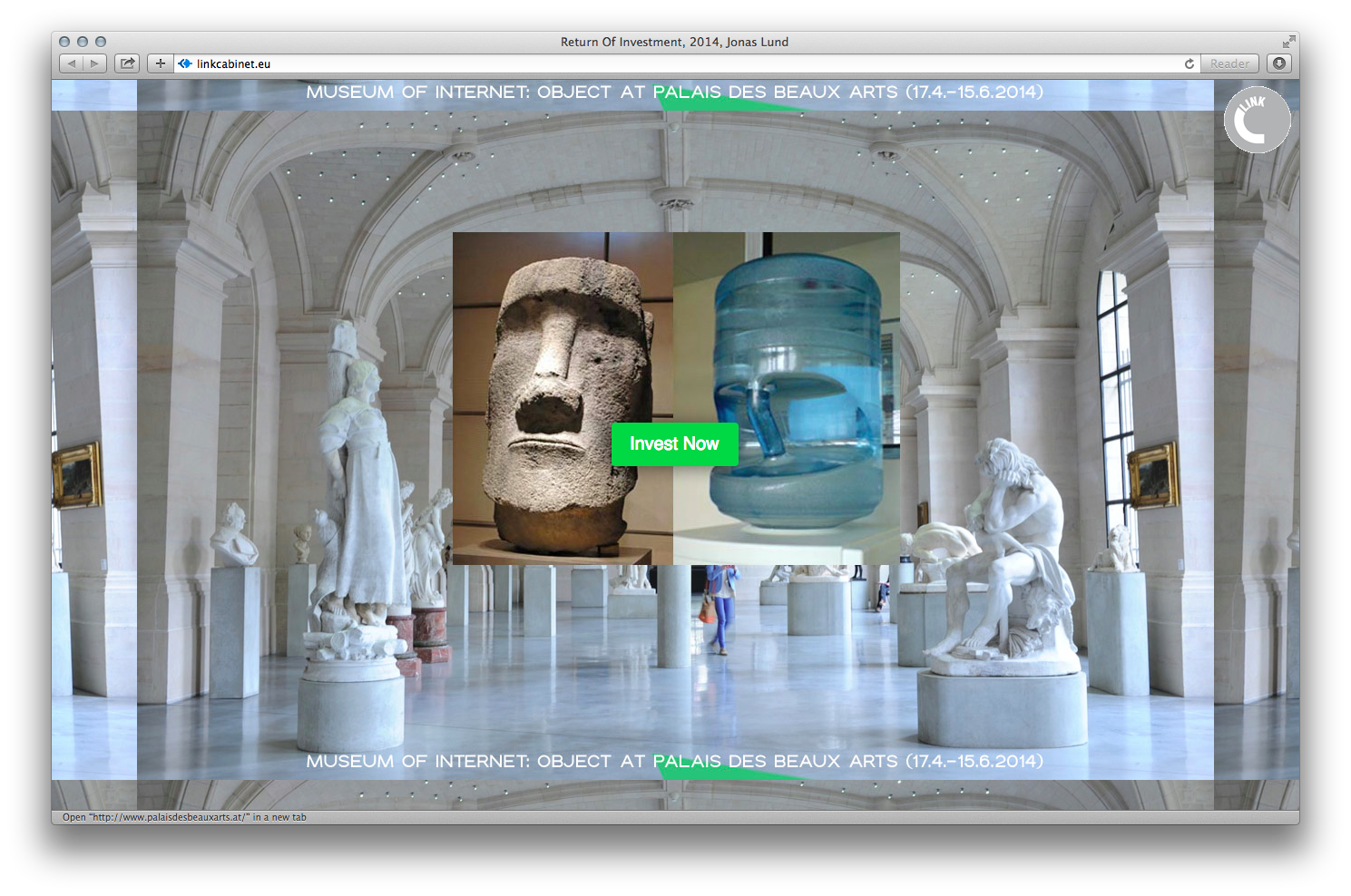
Task: Click the plus add bookmark button
Action: click(160, 63)
